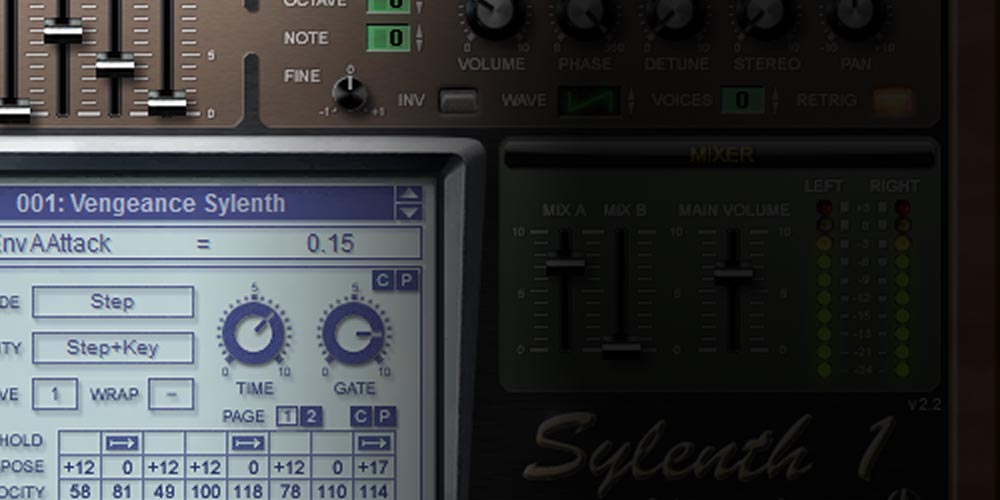Screen dimensions: 1000x500
Task: Click the Time knob in the arpeggiator
Action: click(x=254, y=334)
